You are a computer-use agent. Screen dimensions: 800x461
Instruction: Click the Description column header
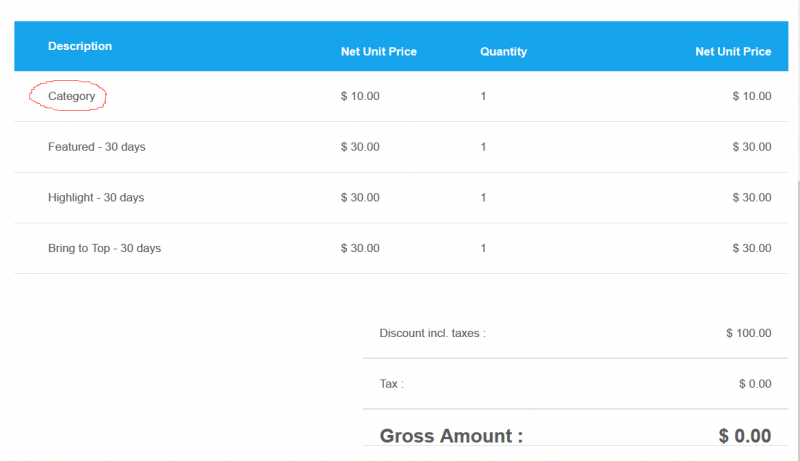click(x=80, y=46)
